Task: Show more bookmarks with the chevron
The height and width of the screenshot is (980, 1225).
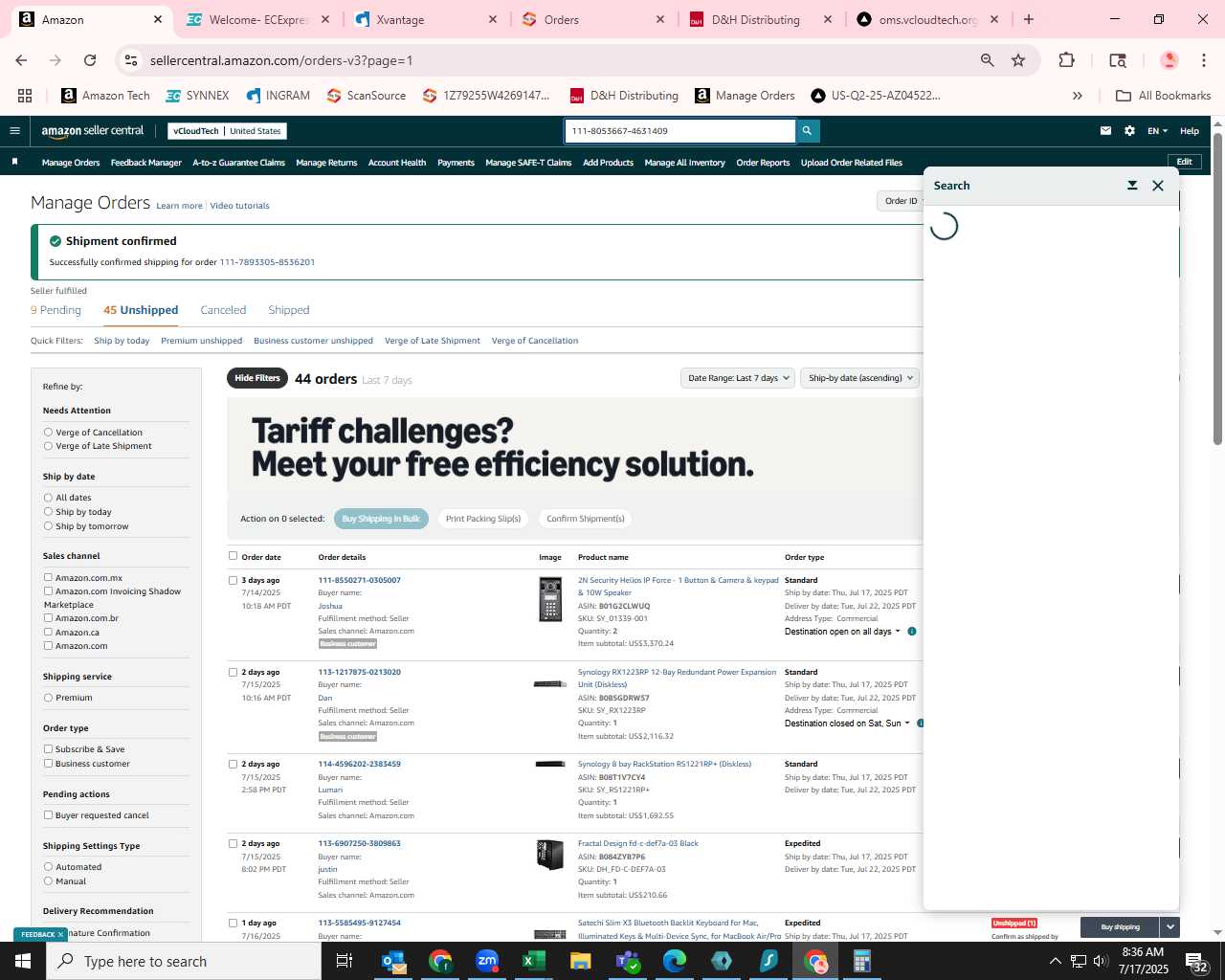Action: coord(1078,96)
